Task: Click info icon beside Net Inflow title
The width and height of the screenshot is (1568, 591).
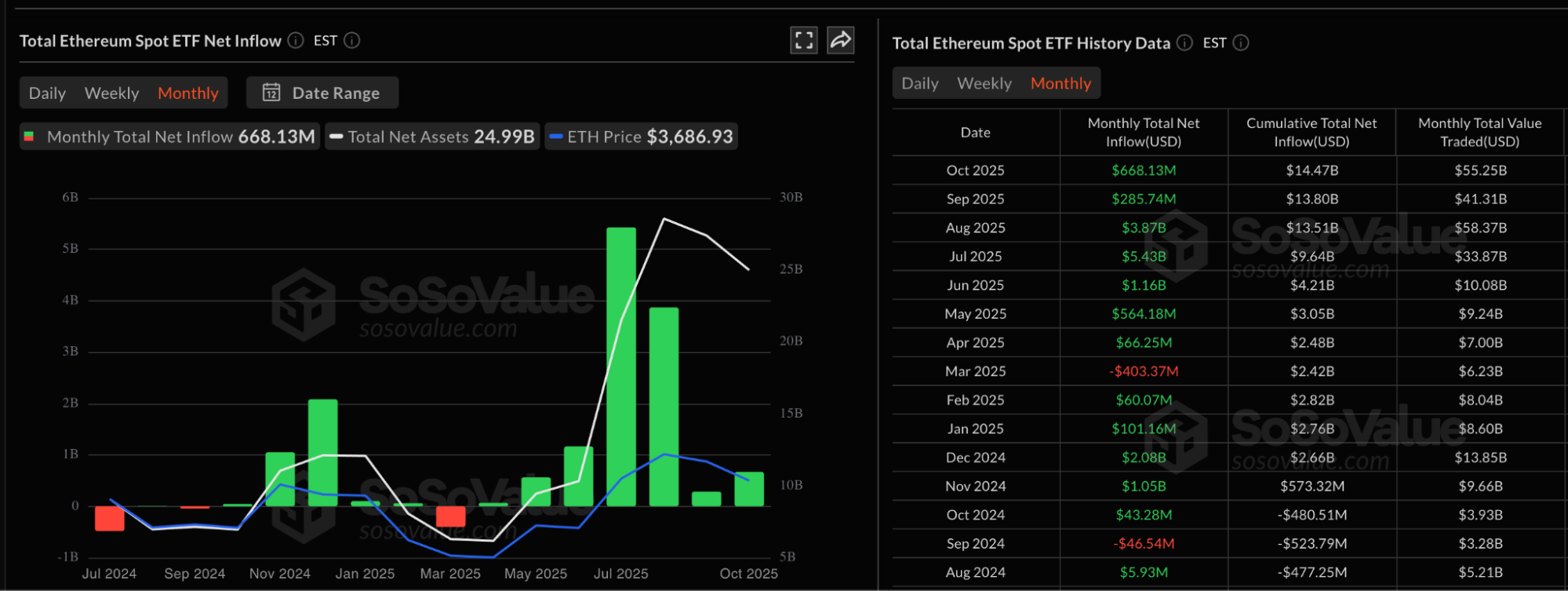Action: coord(296,40)
